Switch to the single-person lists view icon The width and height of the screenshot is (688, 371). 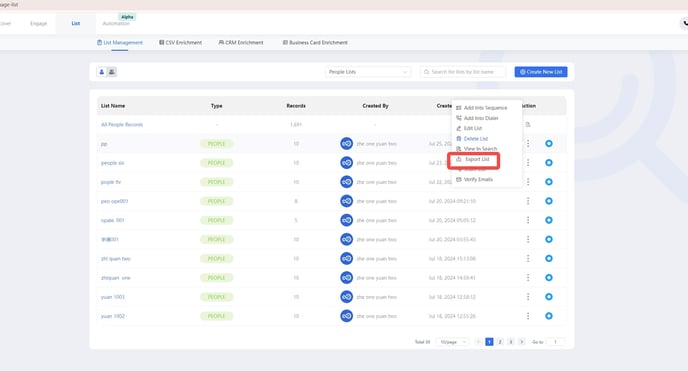coord(101,72)
